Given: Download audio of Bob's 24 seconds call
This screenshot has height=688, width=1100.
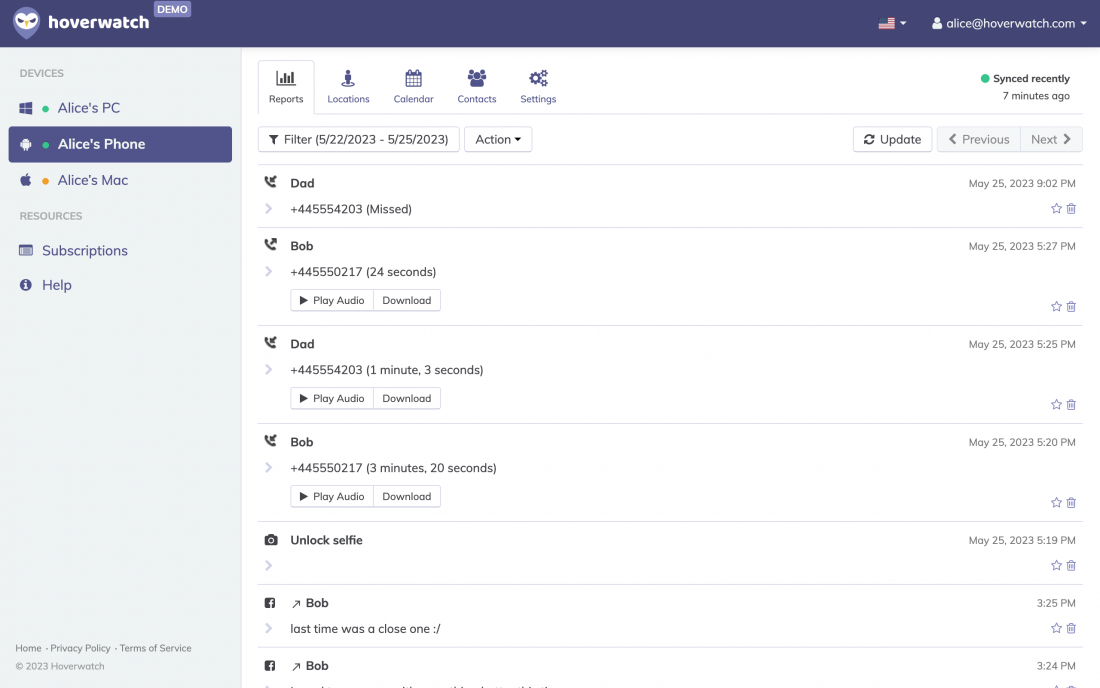Looking at the screenshot, I should [407, 300].
